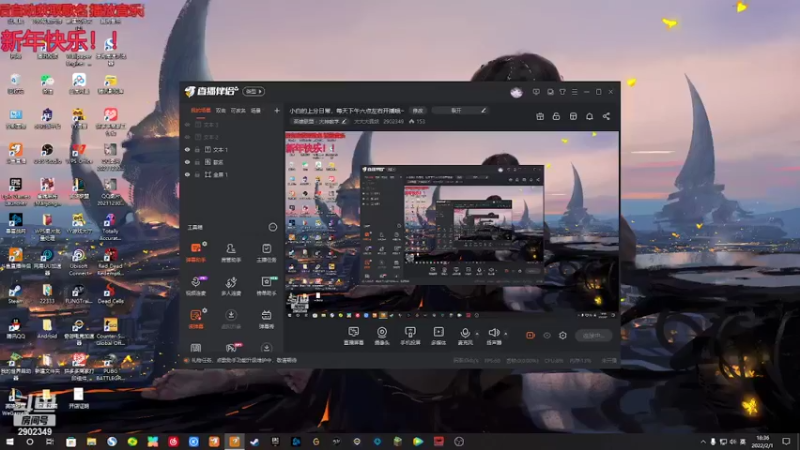Click the status bar notice message
800x450 pixels.
tap(244, 360)
